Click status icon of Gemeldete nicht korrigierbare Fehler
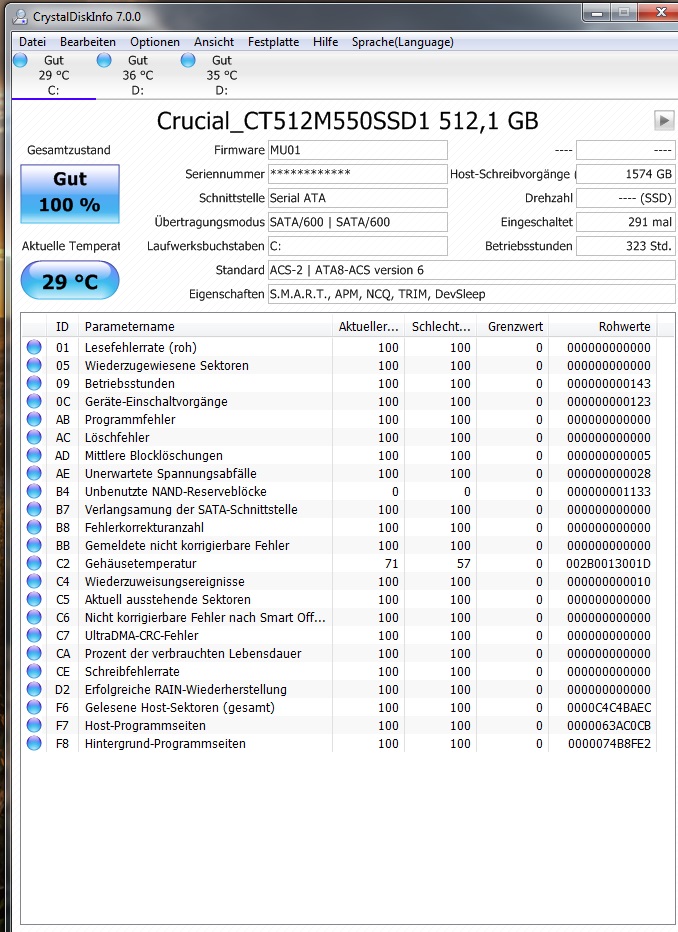Viewport: 678px width, 932px height. (x=34, y=545)
